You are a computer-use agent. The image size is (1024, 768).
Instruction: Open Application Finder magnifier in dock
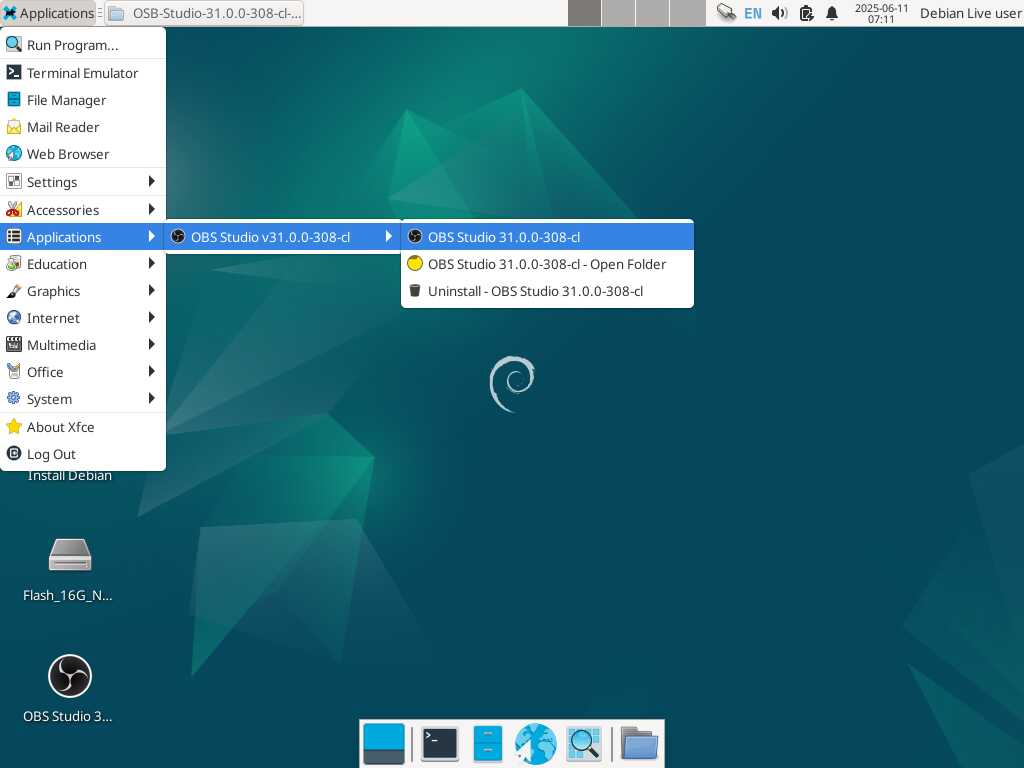(x=584, y=744)
